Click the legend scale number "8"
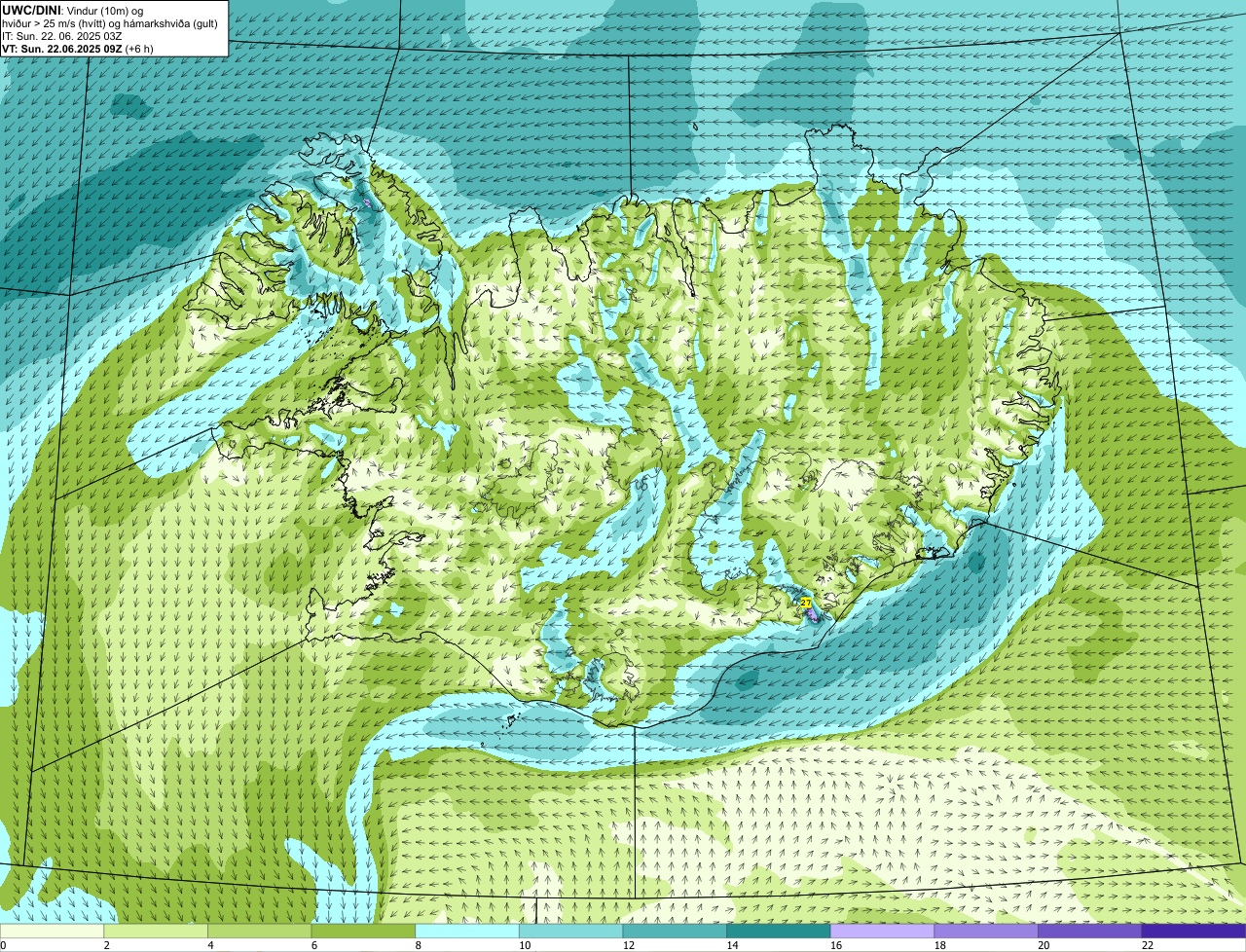Screen dimensions: 1246x952 417,945
